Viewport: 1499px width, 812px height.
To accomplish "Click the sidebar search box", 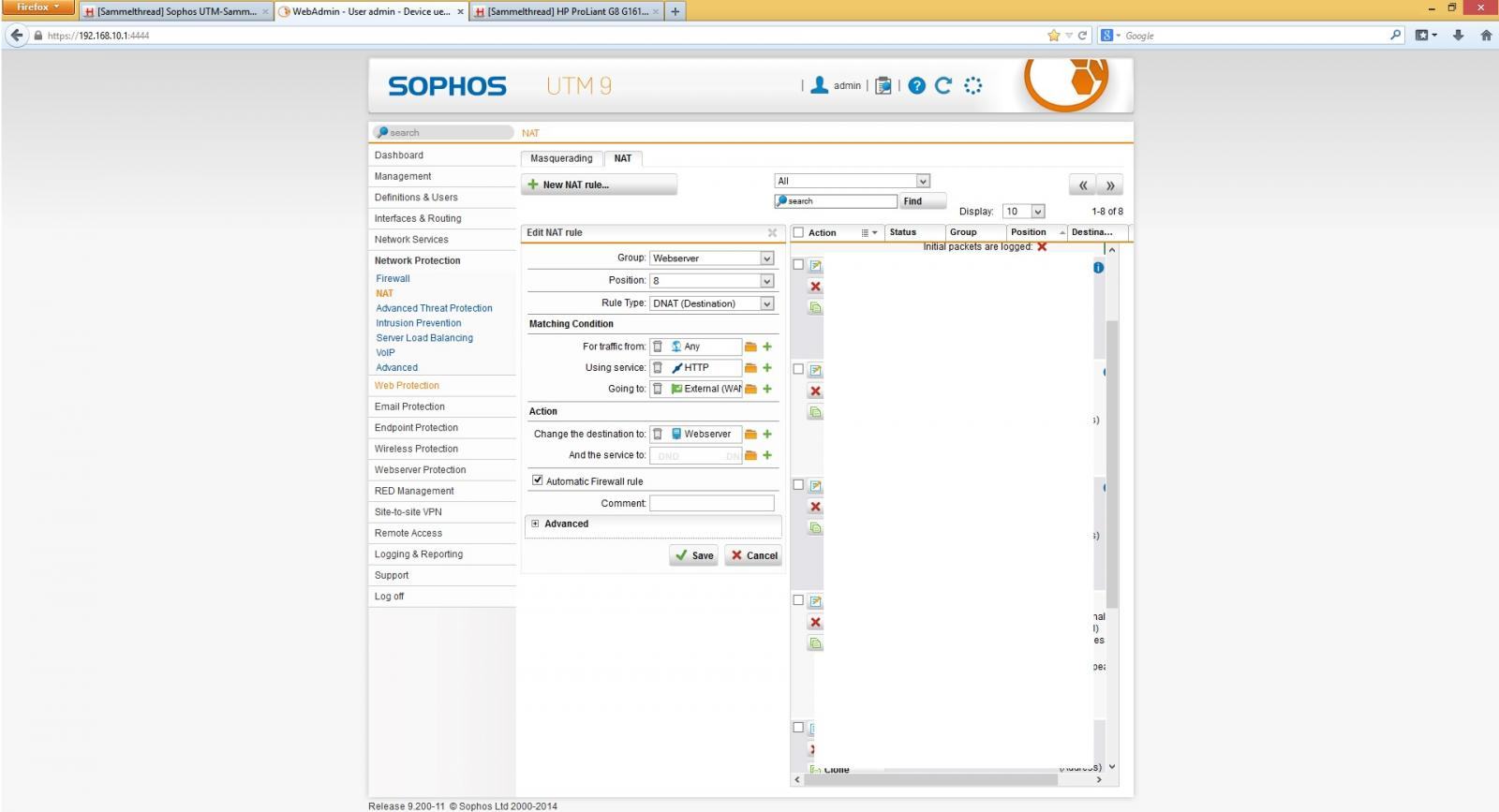I will tap(442, 132).
